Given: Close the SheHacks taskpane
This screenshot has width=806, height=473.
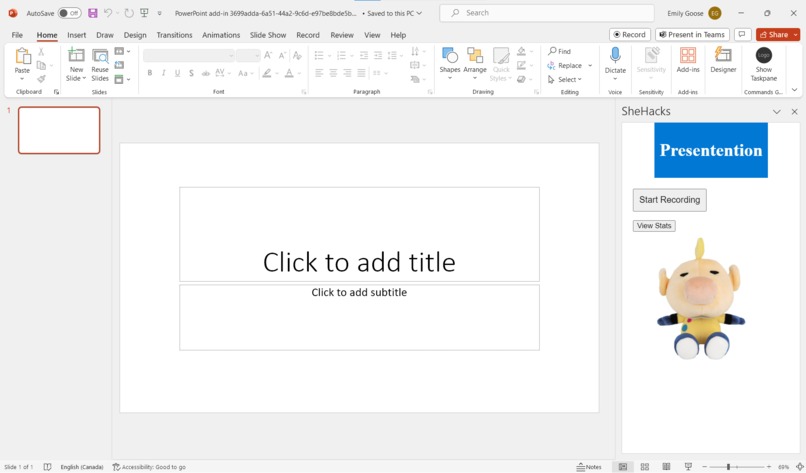Looking at the screenshot, I should (794, 112).
